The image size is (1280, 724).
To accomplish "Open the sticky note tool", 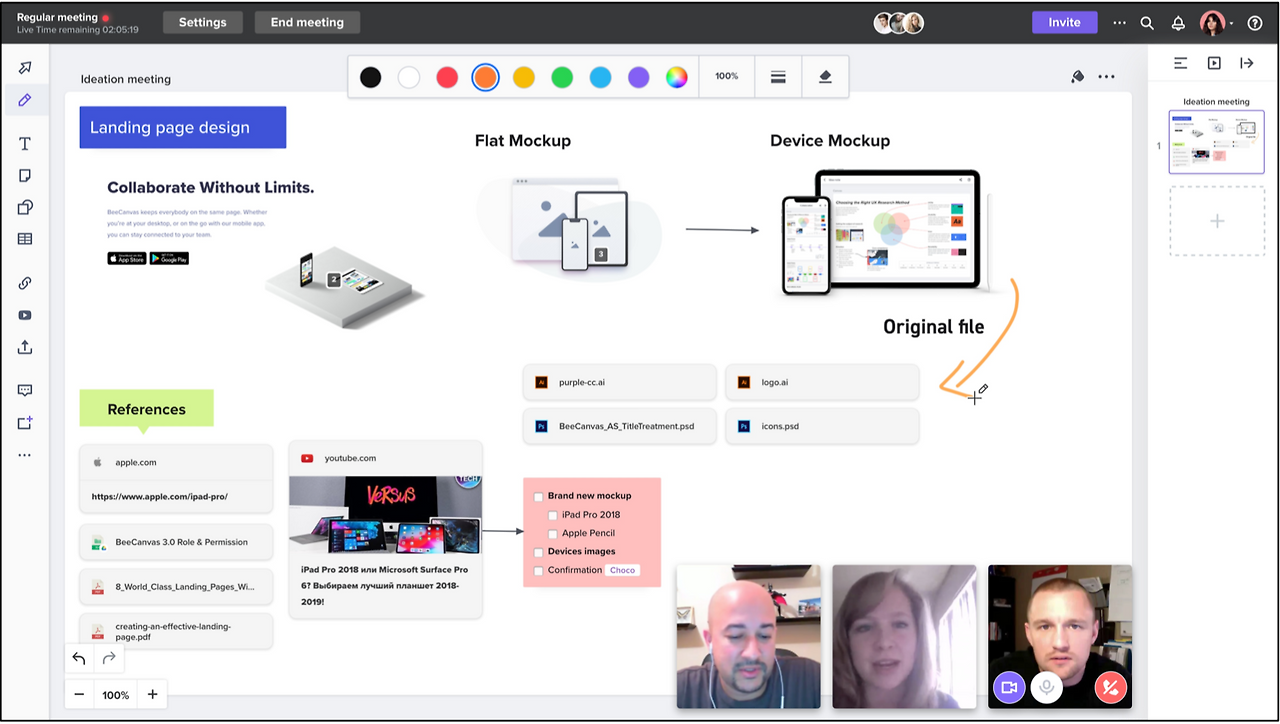I will pyautogui.click(x=25, y=175).
